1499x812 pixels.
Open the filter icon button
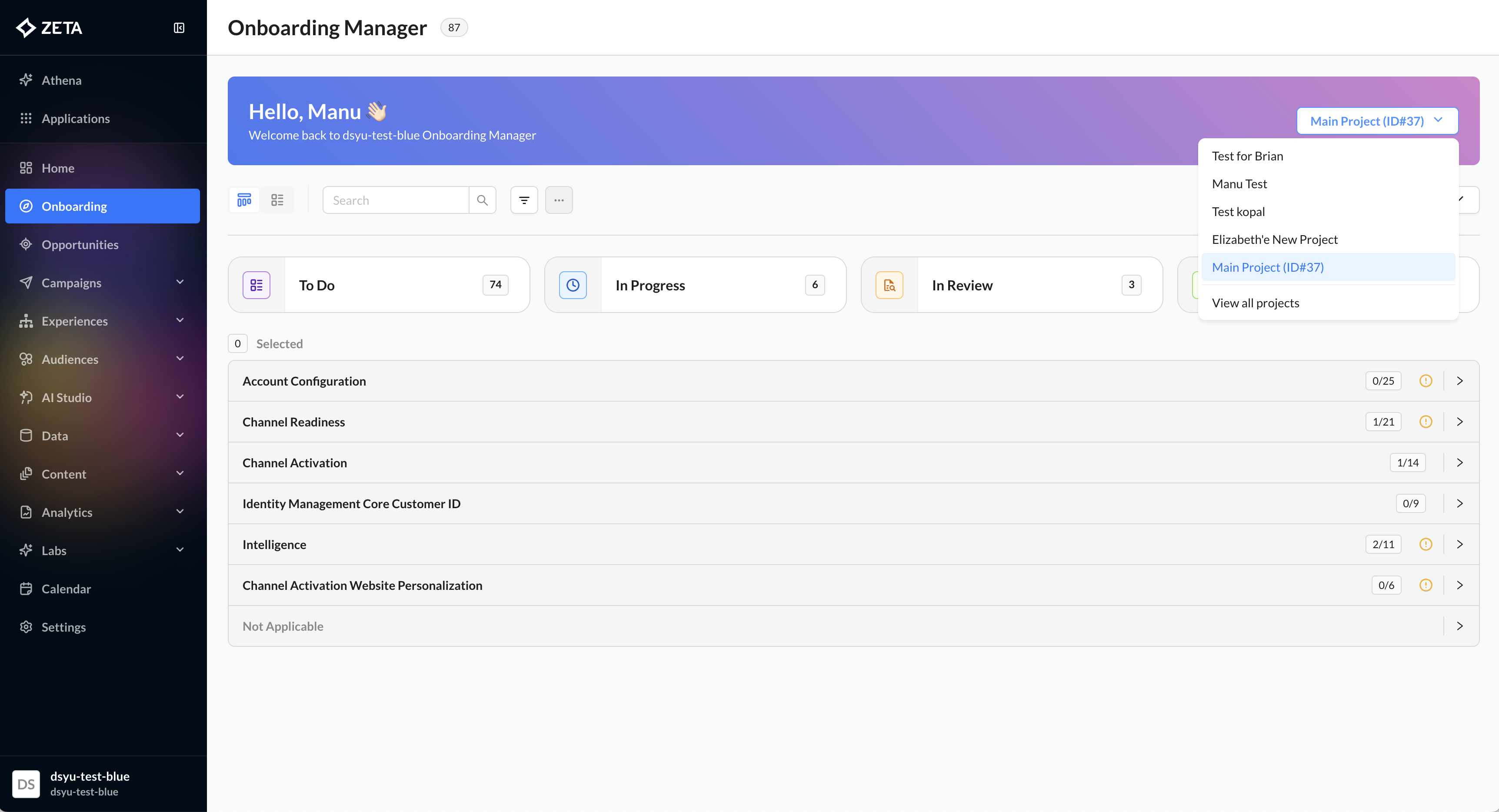(x=524, y=200)
